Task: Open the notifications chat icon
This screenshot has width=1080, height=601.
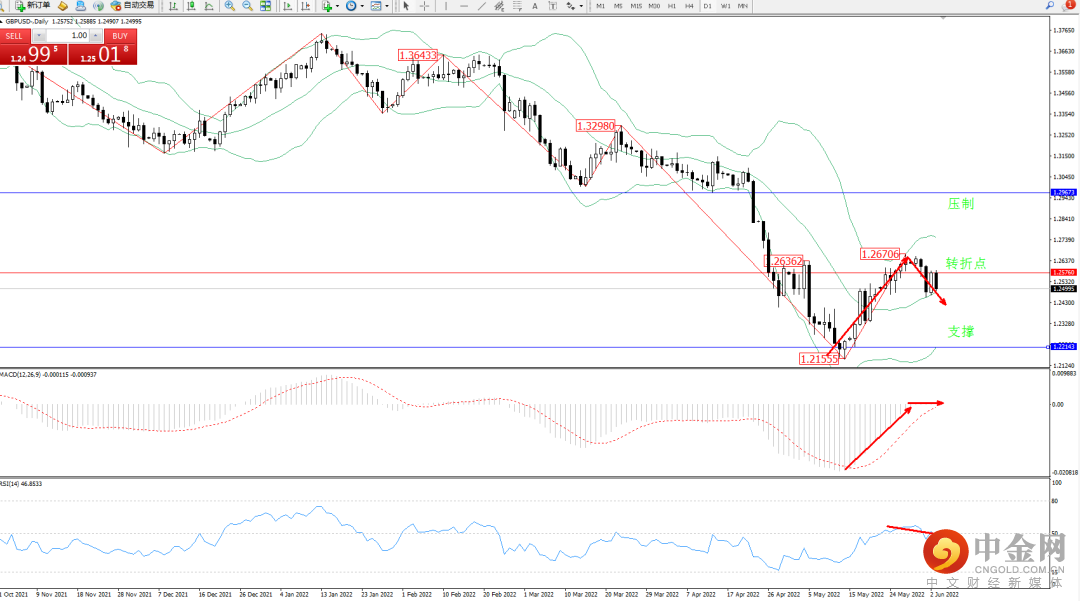Action: pos(1068,6)
